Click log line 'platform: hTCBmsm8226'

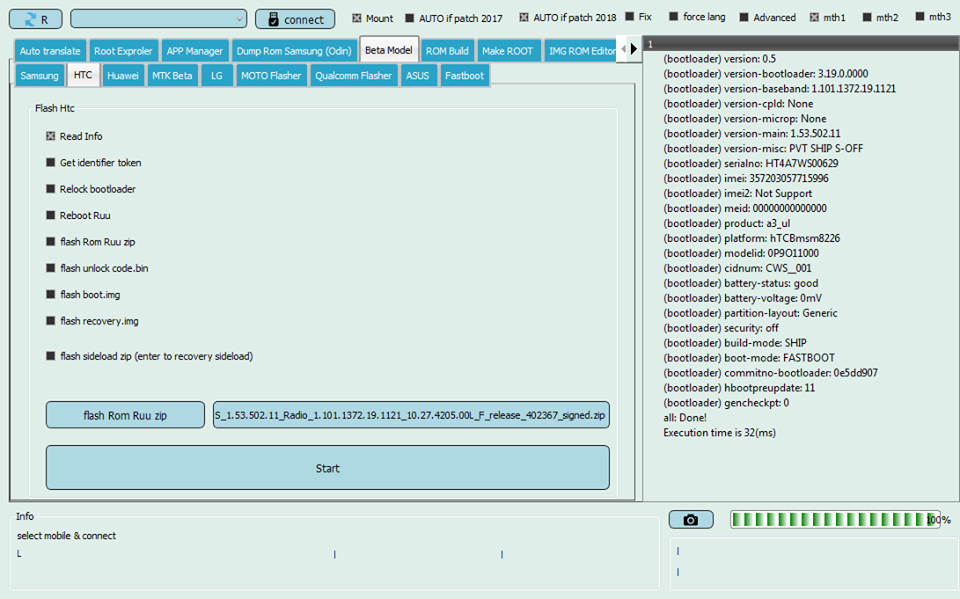(x=751, y=238)
